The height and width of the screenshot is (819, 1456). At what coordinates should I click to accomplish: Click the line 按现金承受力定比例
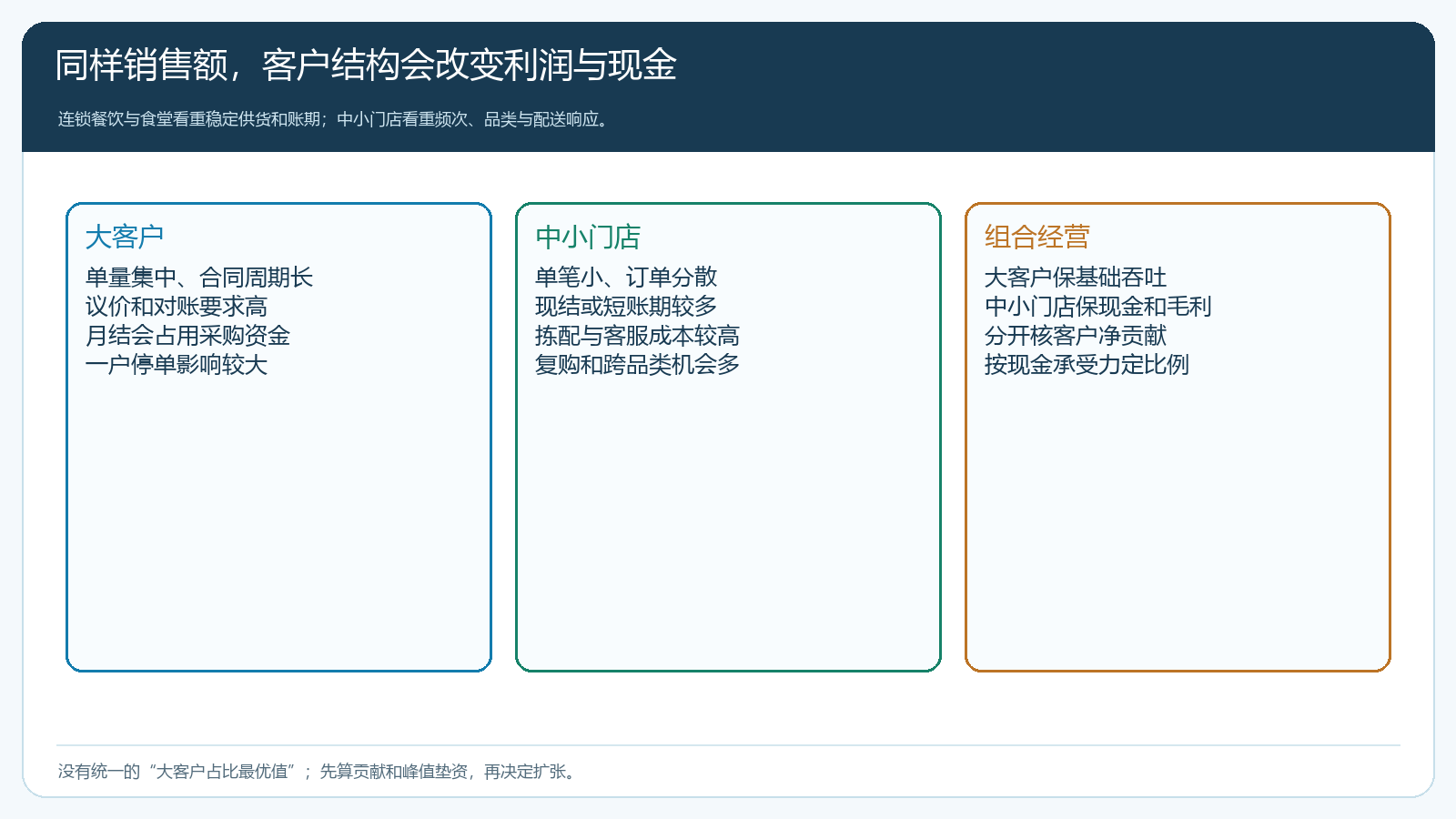(1087, 365)
